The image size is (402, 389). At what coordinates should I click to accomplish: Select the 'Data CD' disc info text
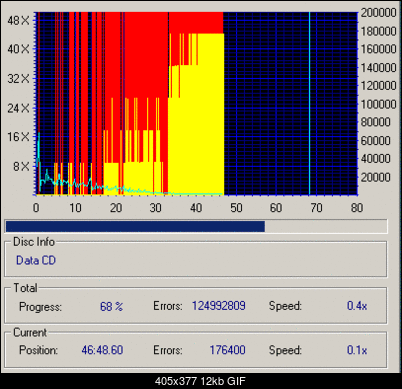[x=36, y=260]
